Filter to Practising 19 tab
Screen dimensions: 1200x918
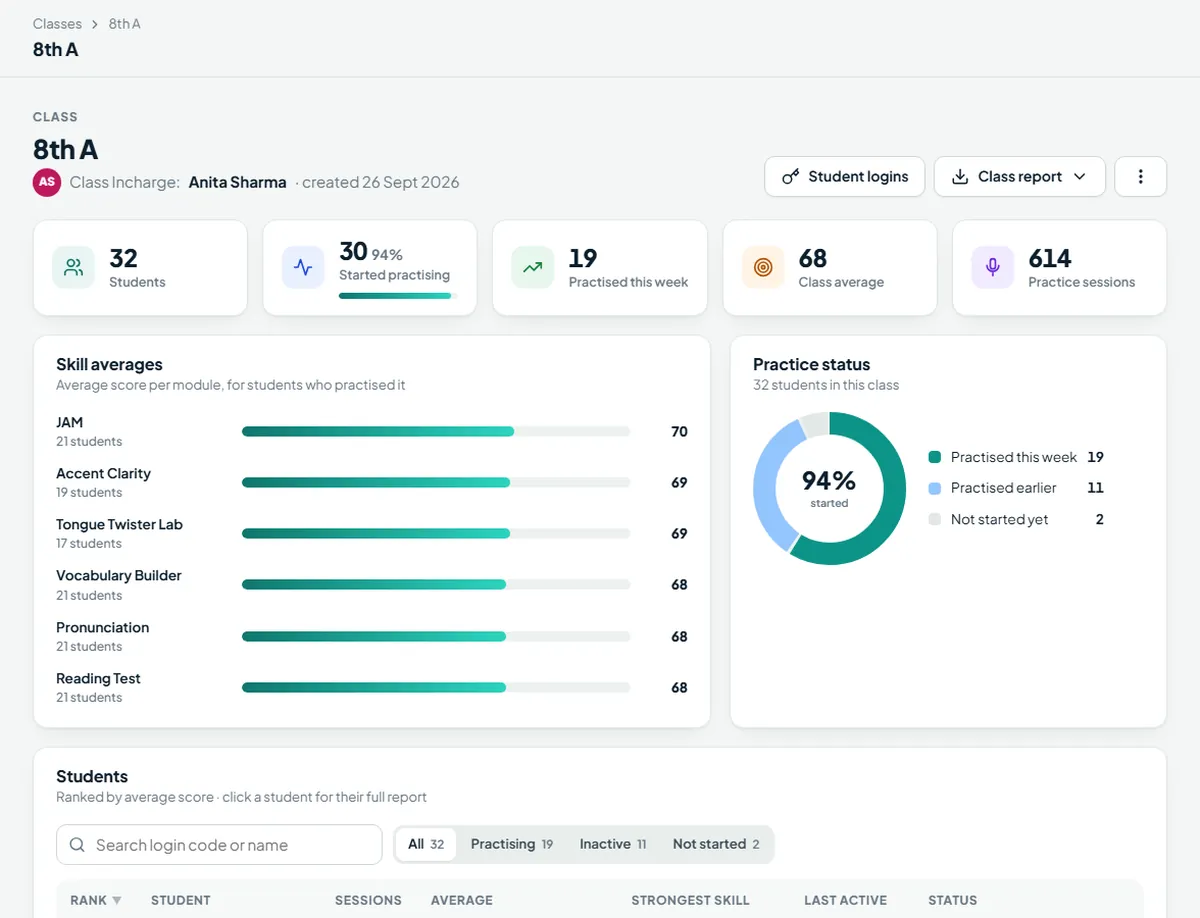tap(512, 844)
